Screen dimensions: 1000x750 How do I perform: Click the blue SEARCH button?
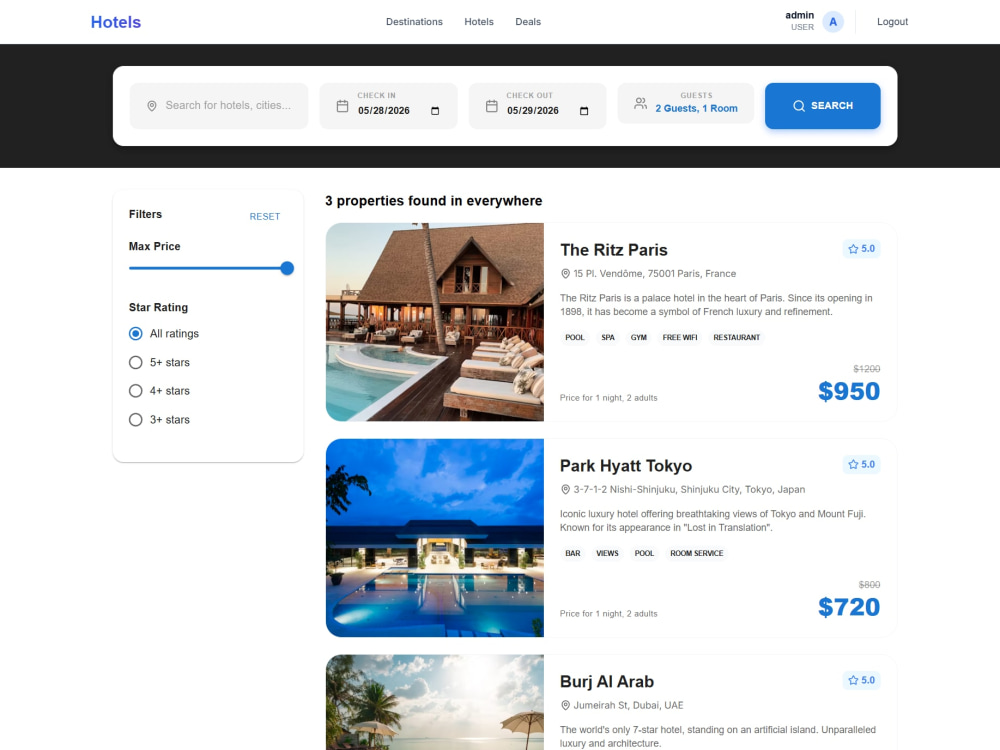(823, 106)
